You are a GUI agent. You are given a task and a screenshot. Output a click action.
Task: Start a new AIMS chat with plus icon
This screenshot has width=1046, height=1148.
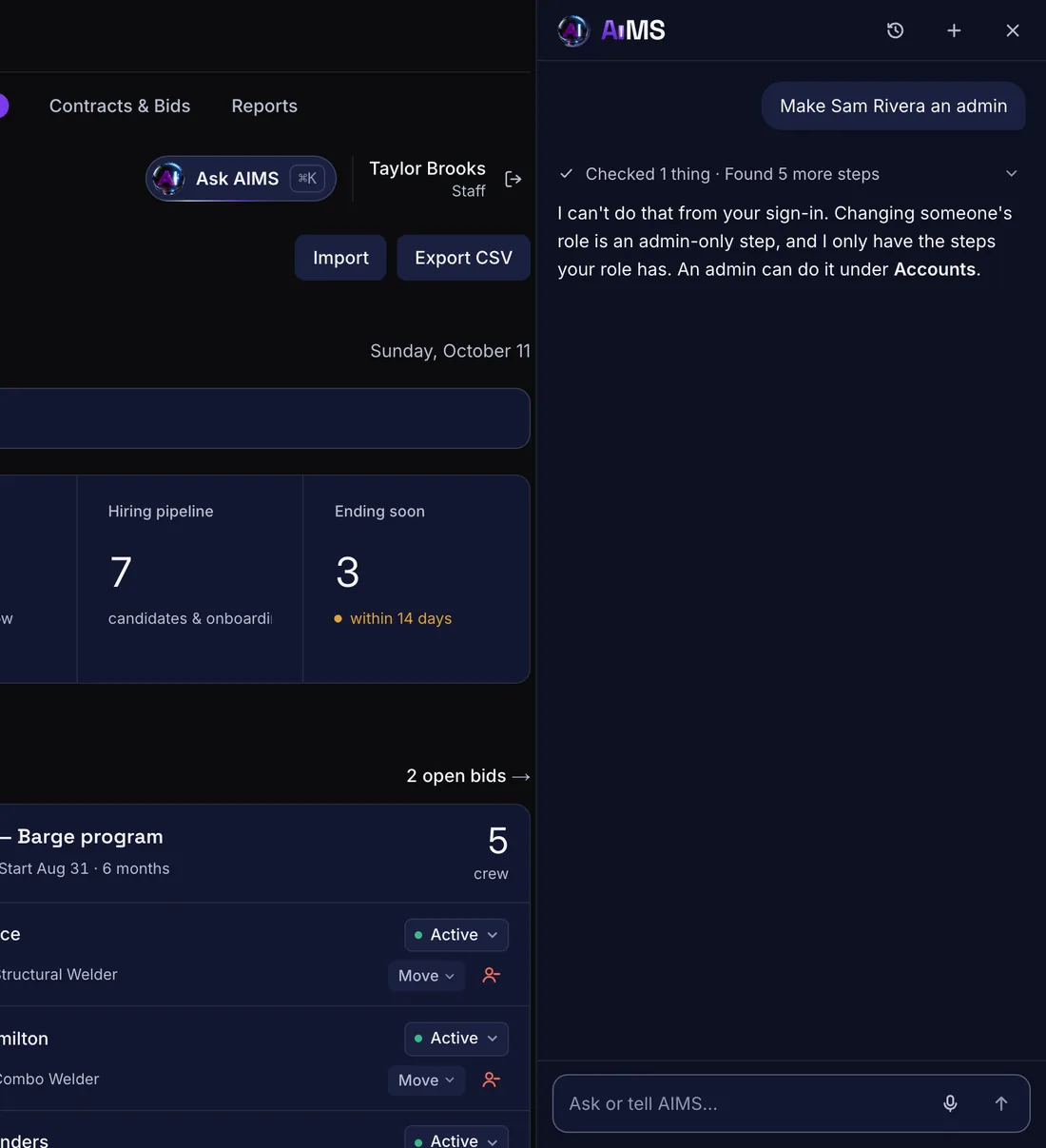tap(954, 30)
